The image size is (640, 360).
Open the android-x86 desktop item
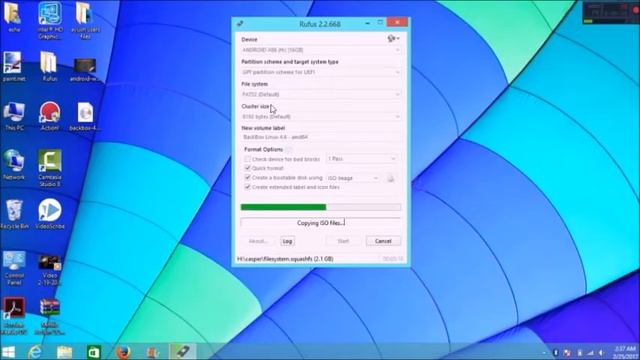coord(85,69)
